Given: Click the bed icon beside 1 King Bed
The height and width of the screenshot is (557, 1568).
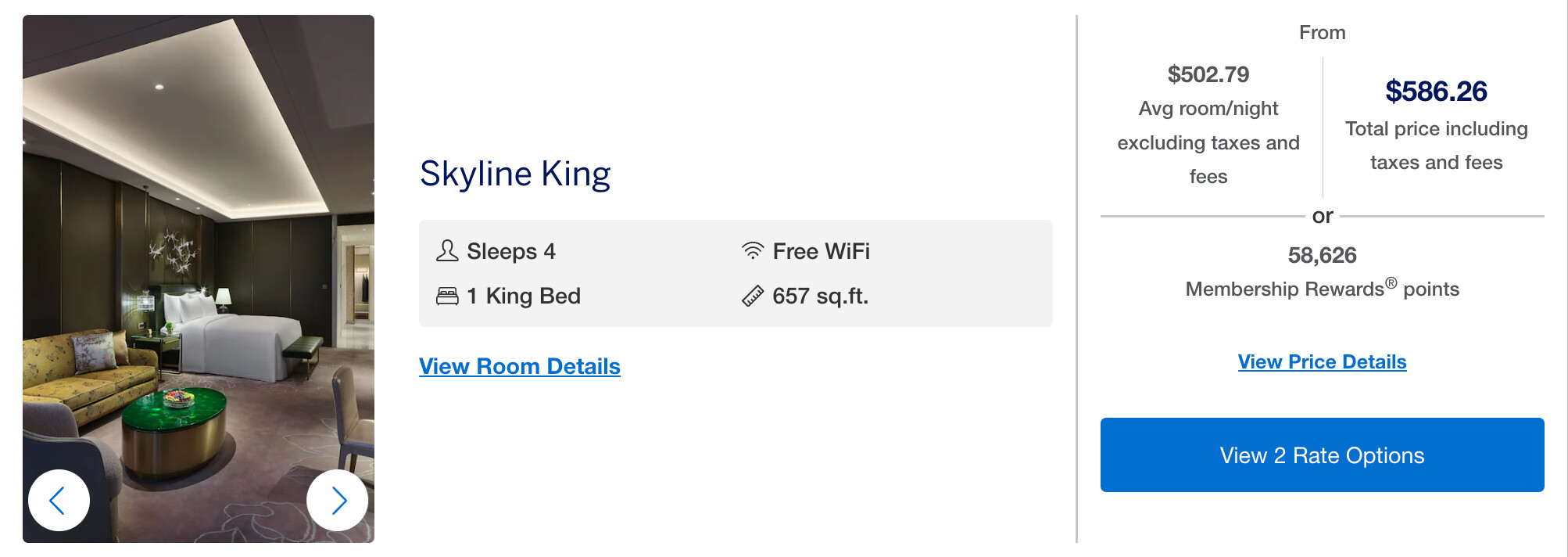Looking at the screenshot, I should [447, 296].
